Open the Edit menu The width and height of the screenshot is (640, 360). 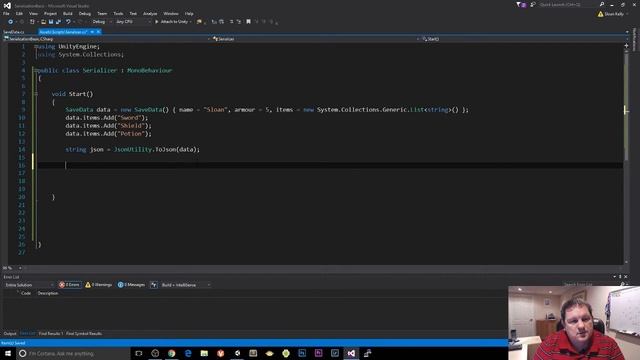pyautogui.click(x=19, y=13)
